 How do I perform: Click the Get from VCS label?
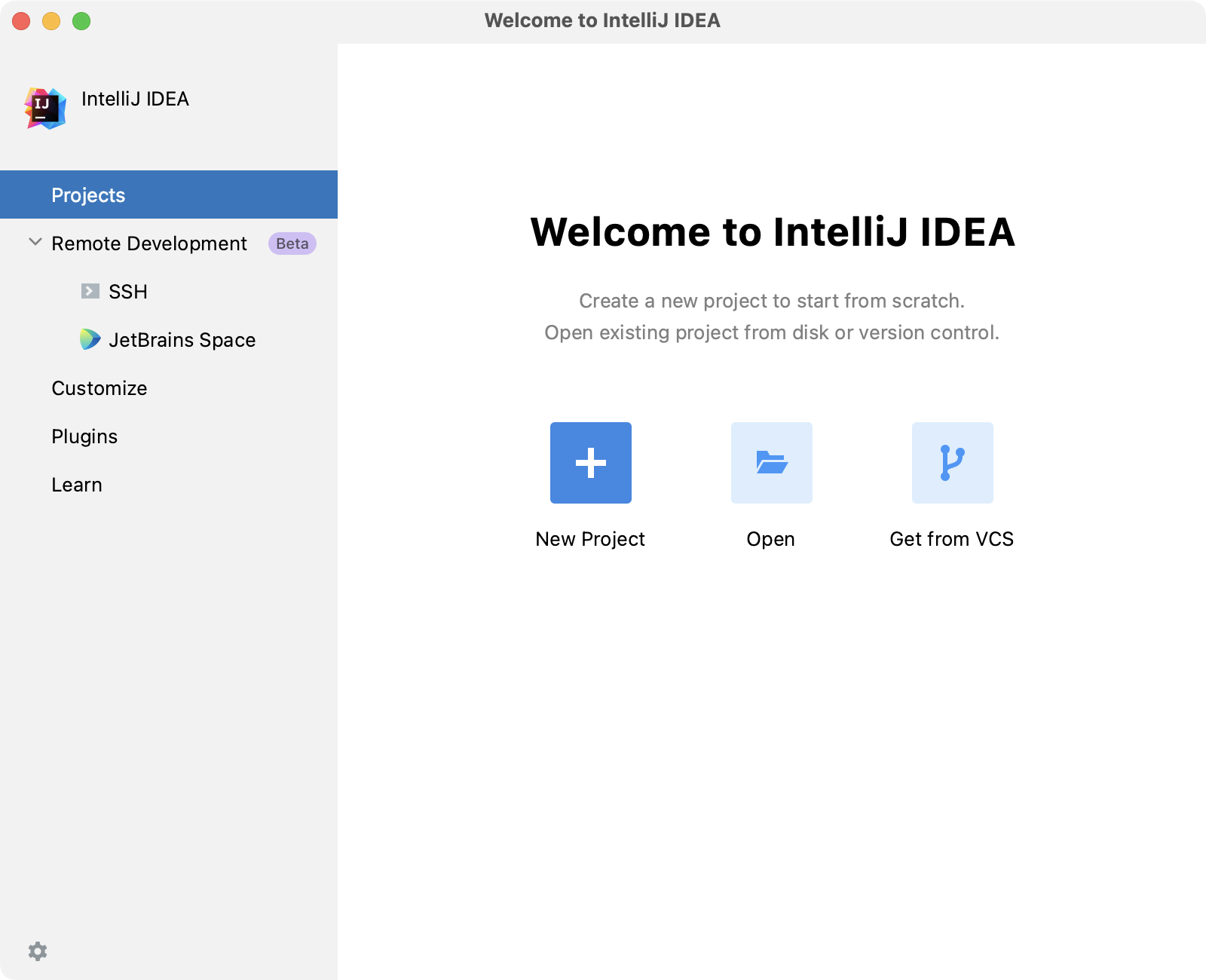coord(952,539)
